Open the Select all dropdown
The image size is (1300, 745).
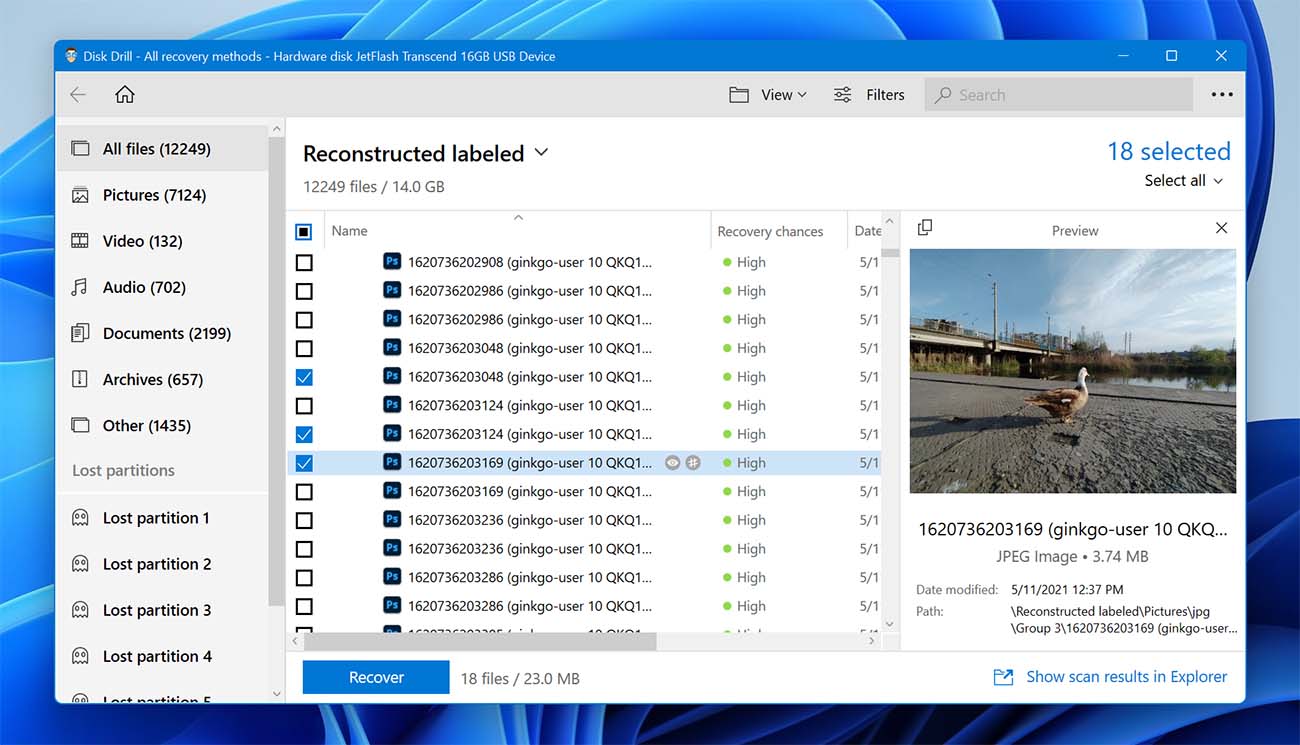point(1184,181)
